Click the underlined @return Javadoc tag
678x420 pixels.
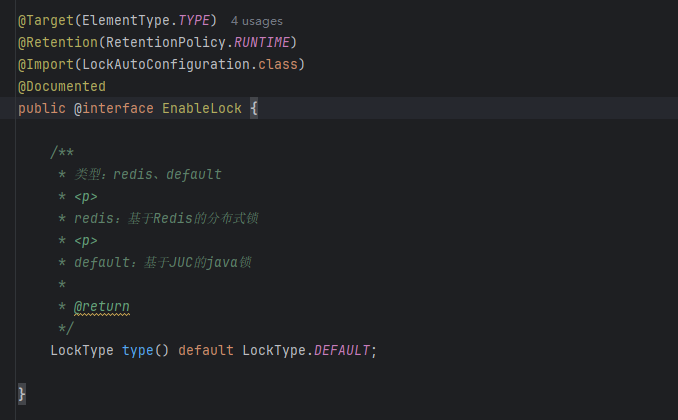click(102, 307)
